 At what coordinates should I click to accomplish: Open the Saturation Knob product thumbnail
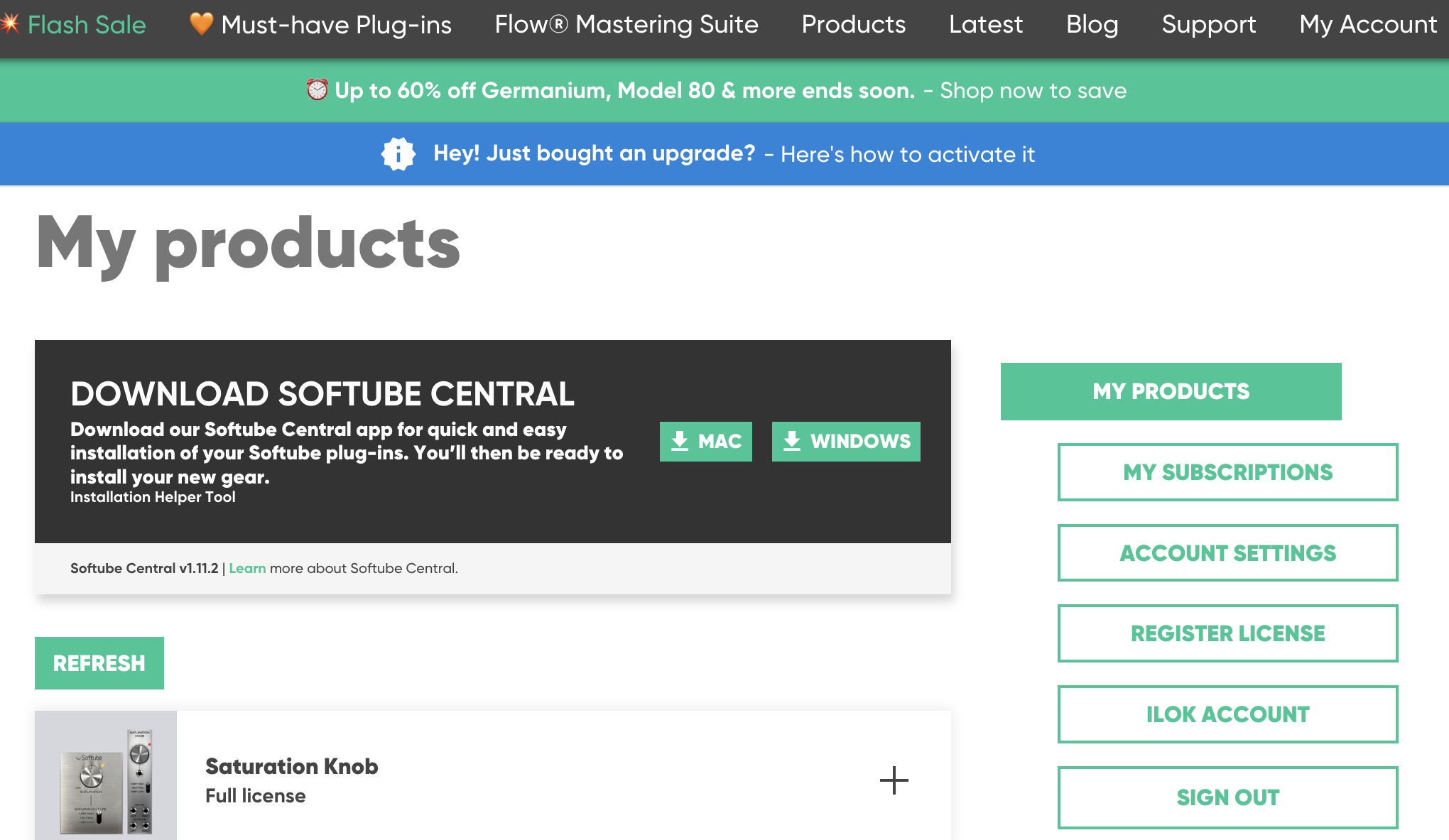[106, 776]
